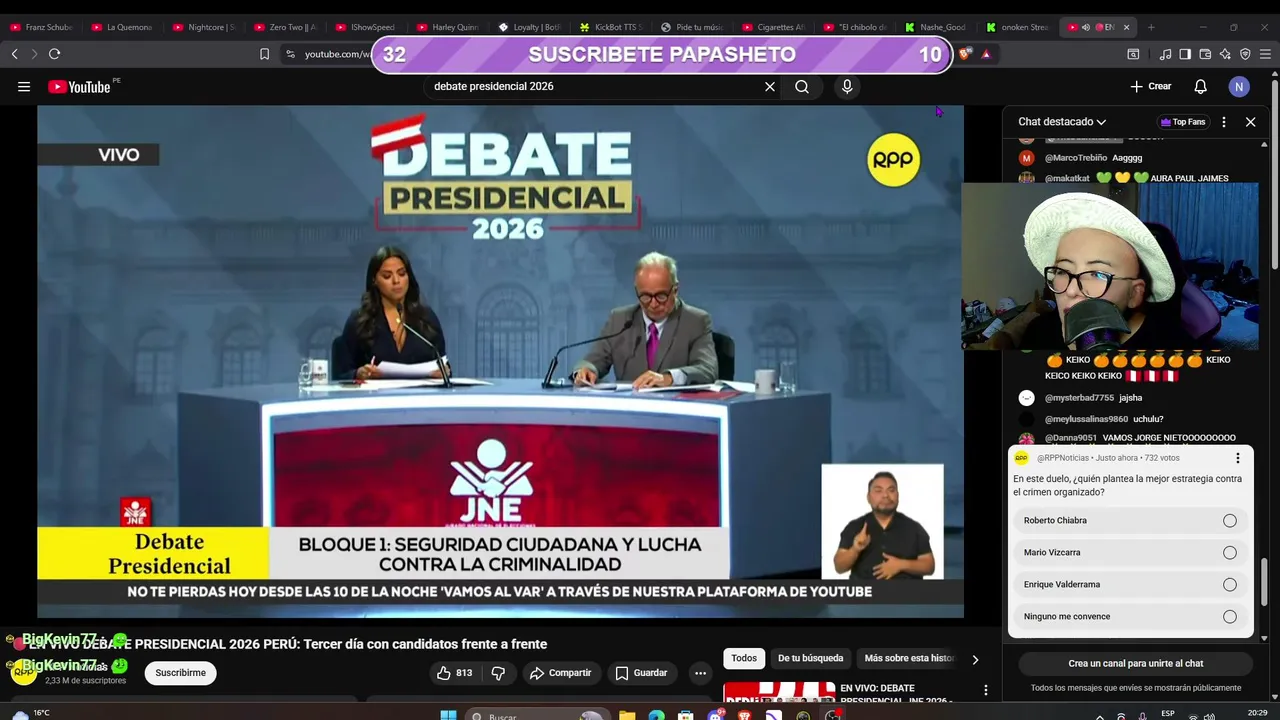Open the Top Fans button
The image size is (1280, 720).
[1182, 122]
